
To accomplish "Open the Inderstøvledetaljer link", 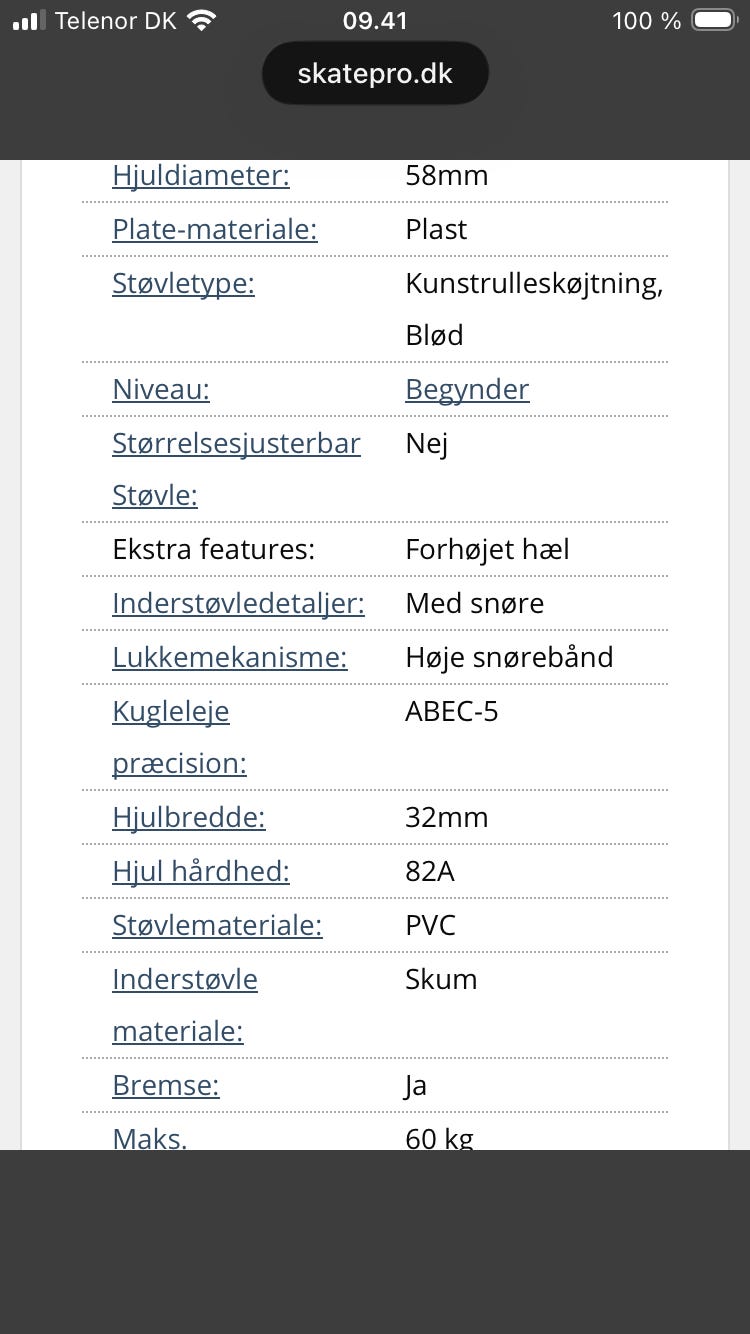I will [x=238, y=604].
